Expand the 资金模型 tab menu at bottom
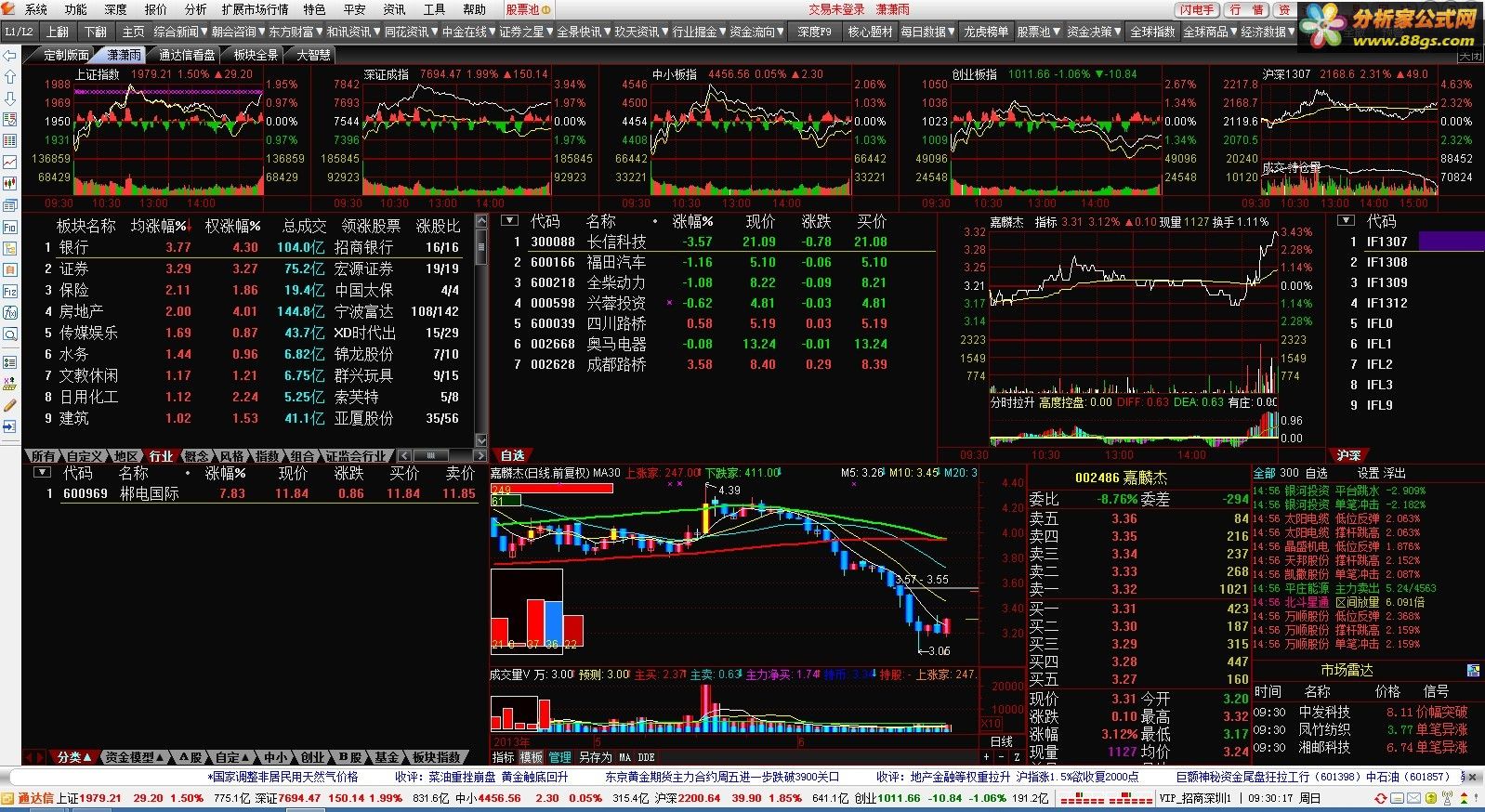 coord(134,757)
